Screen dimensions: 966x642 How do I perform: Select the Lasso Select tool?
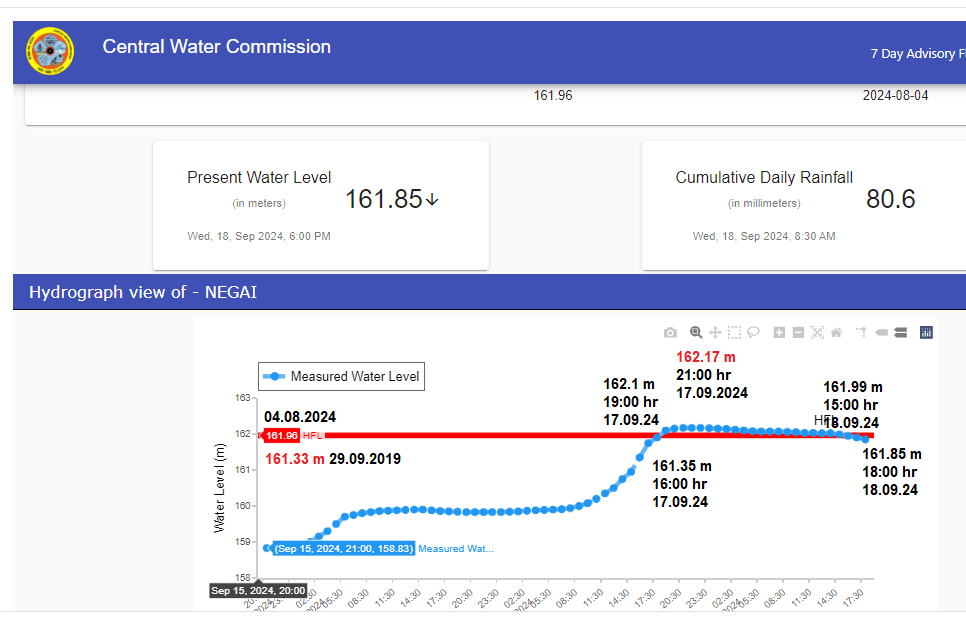pyautogui.click(x=753, y=332)
